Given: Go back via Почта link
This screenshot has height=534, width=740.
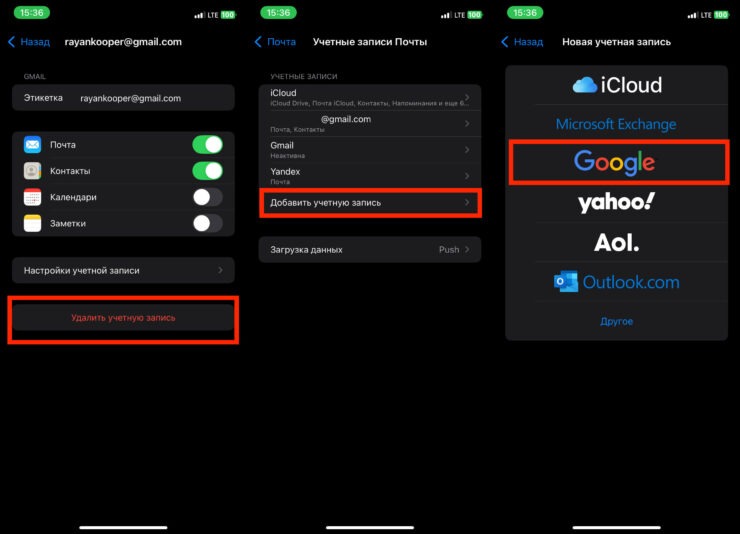Looking at the screenshot, I should tap(275, 42).
